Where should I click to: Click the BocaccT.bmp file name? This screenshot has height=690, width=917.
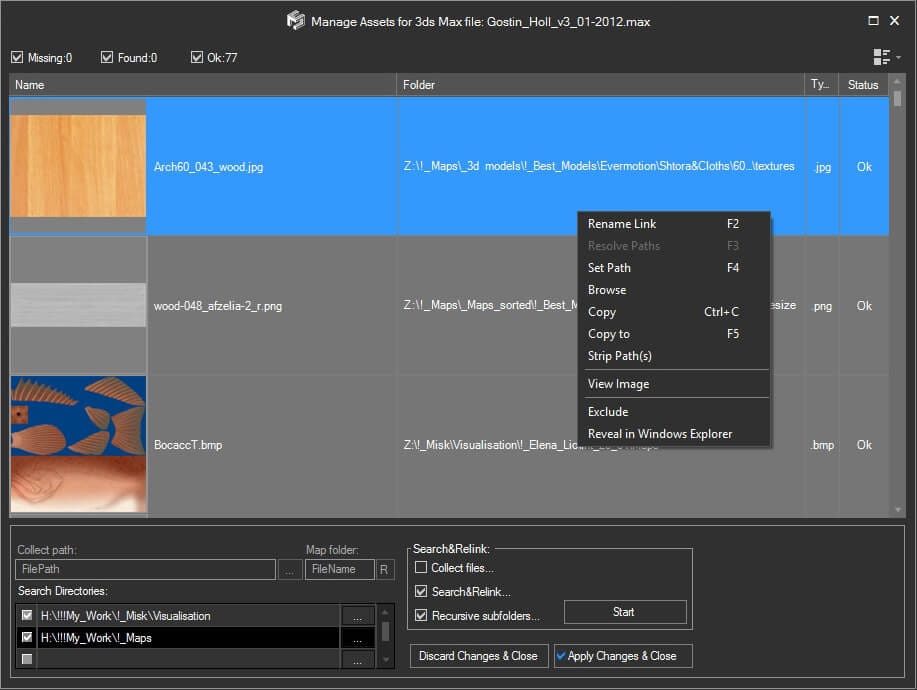coord(188,445)
